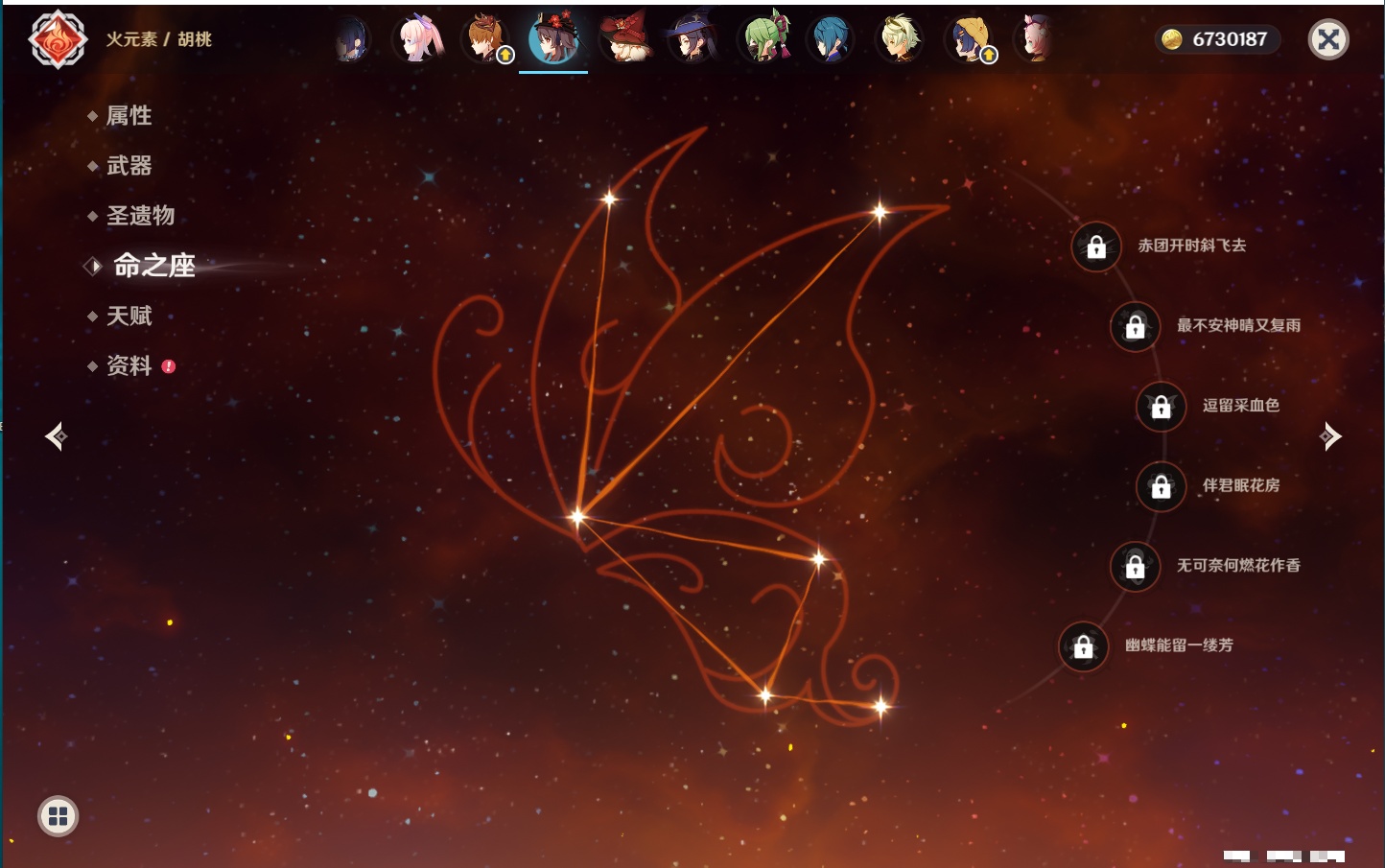
Task: Click the 火元素 / 胡桃 title text
Action: (x=159, y=39)
